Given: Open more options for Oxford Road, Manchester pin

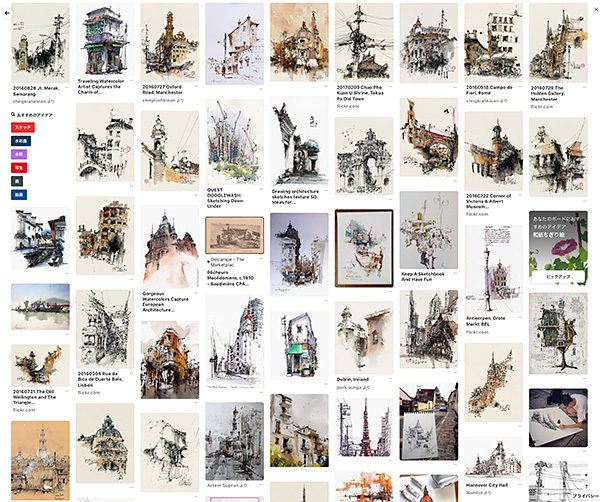Looking at the screenshot, I should (196, 87).
